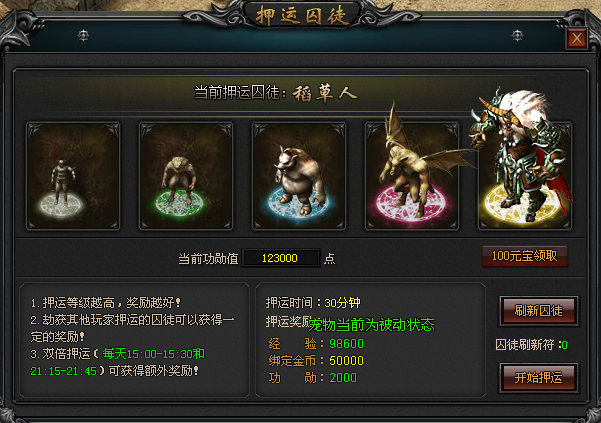Image resolution: width=601 pixels, height=423 pixels.
Task: Select the boar beast prisoner on blue circle
Action: [299, 176]
